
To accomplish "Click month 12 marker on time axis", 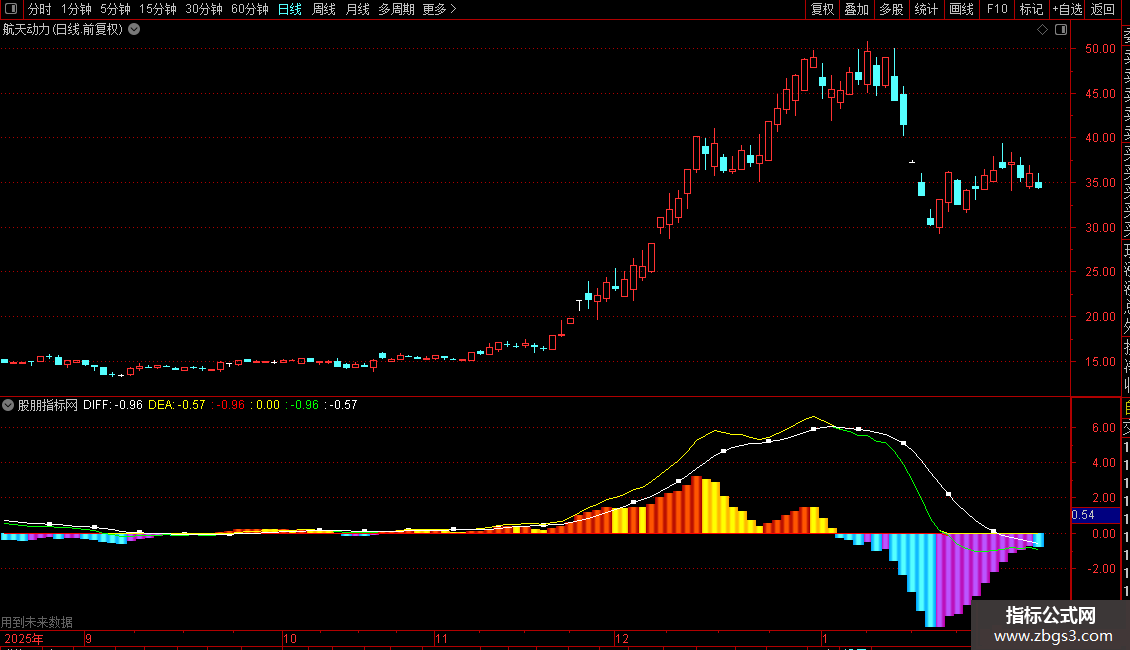I will (622, 639).
